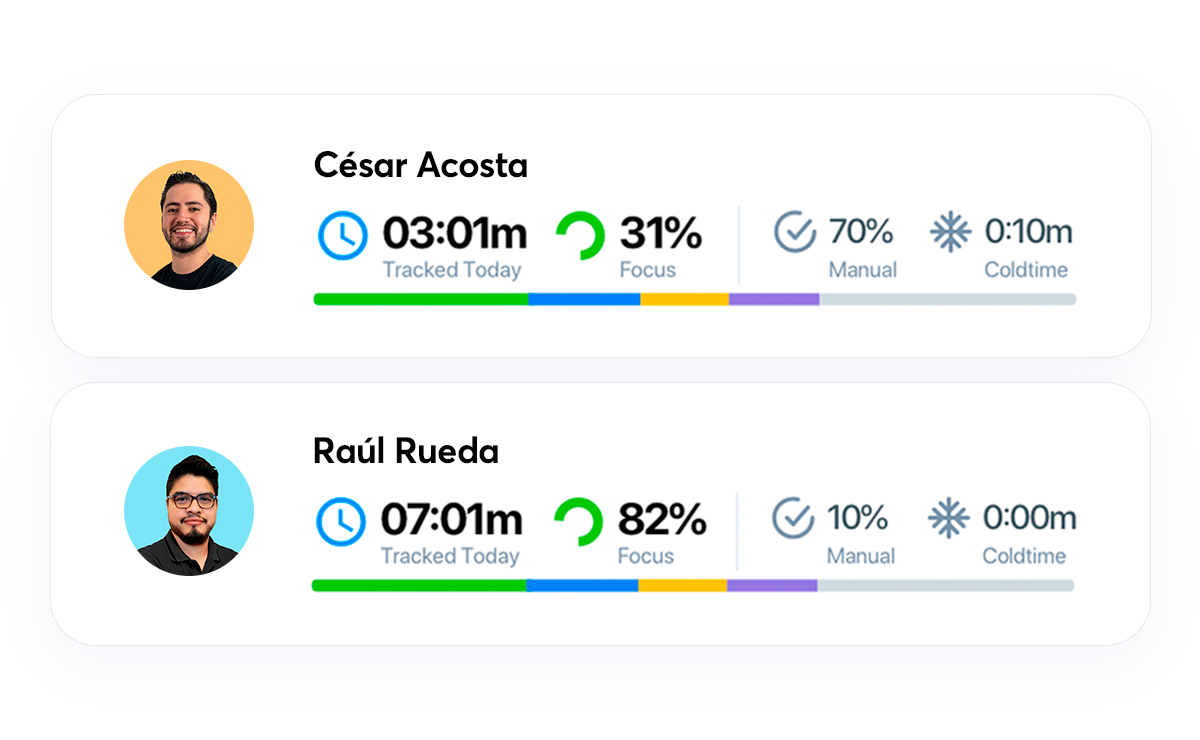Click green segment of César's activity bar
The width and height of the screenshot is (1200, 740).
[x=420, y=299]
